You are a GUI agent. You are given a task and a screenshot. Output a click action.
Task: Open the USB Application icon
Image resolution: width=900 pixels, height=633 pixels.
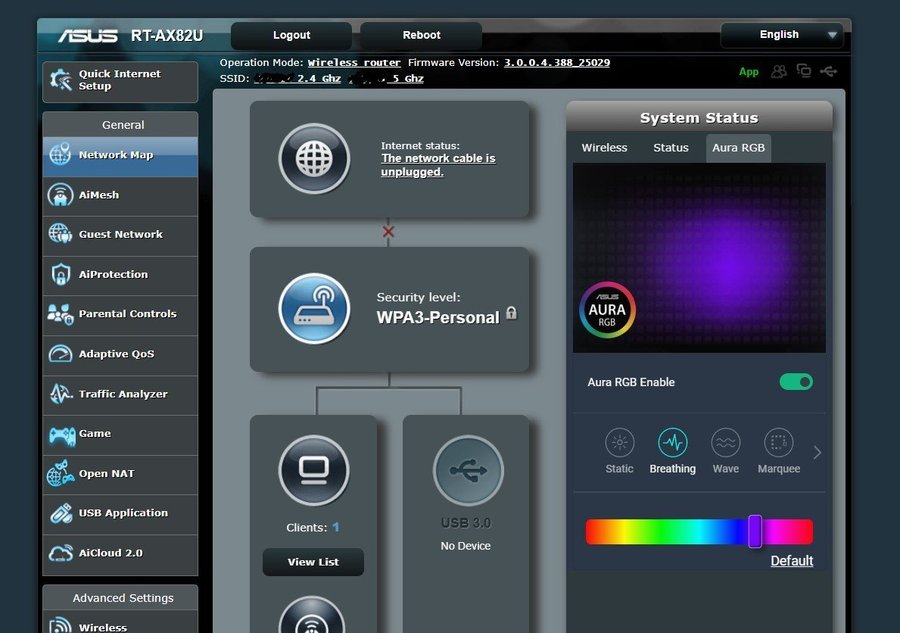point(61,513)
